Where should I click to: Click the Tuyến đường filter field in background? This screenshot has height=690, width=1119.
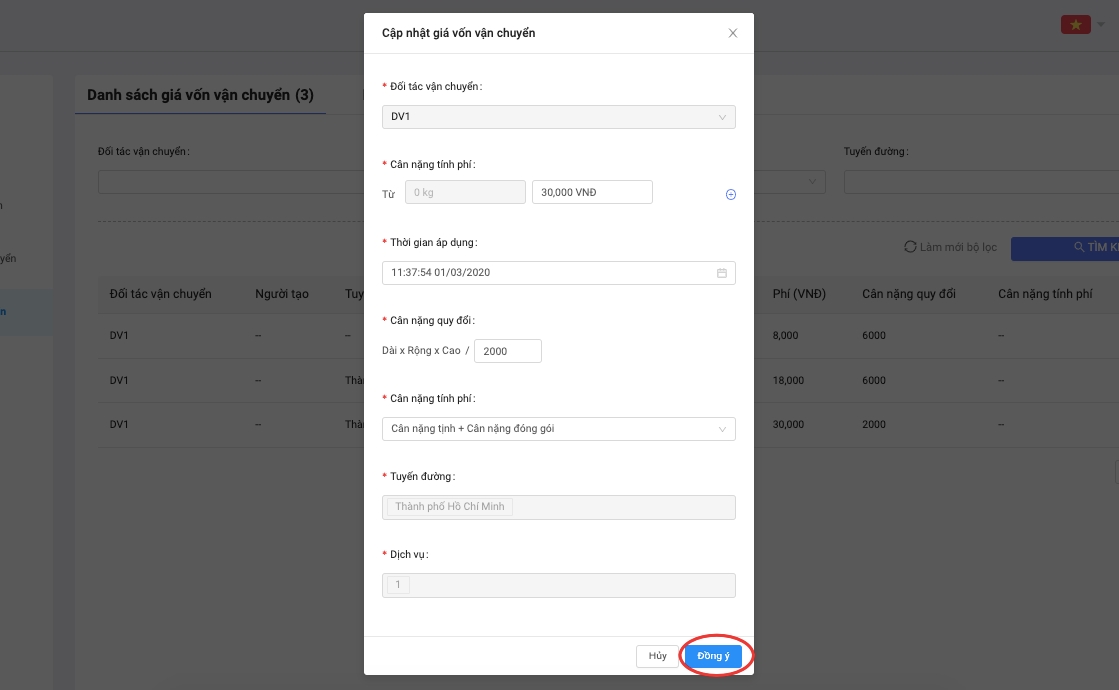click(x=980, y=182)
